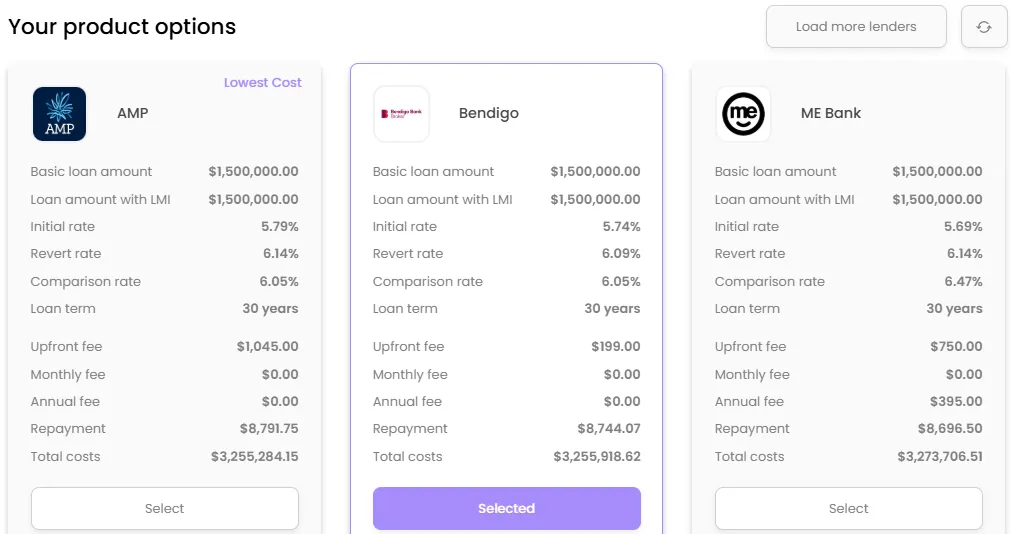Click the AMP lender name

click(x=133, y=113)
